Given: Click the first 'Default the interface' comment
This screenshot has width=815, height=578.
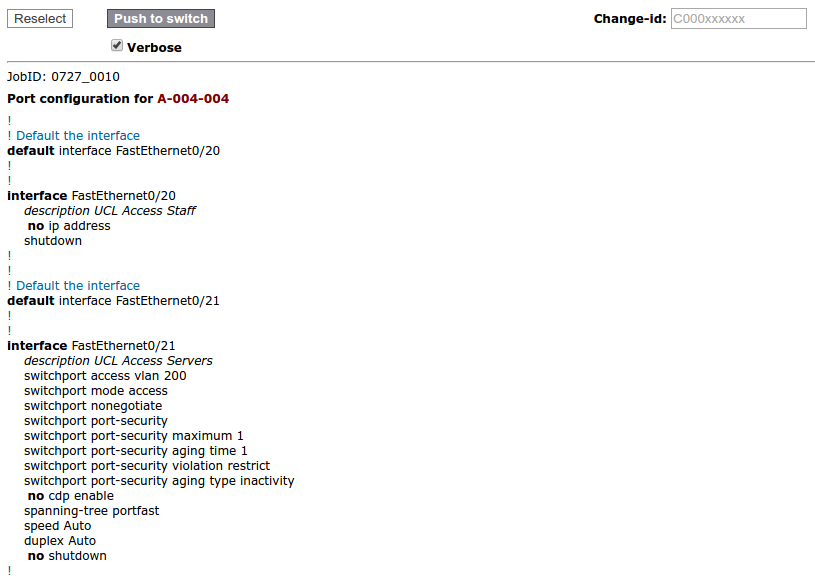Looking at the screenshot, I should pyautogui.click(x=78, y=136).
